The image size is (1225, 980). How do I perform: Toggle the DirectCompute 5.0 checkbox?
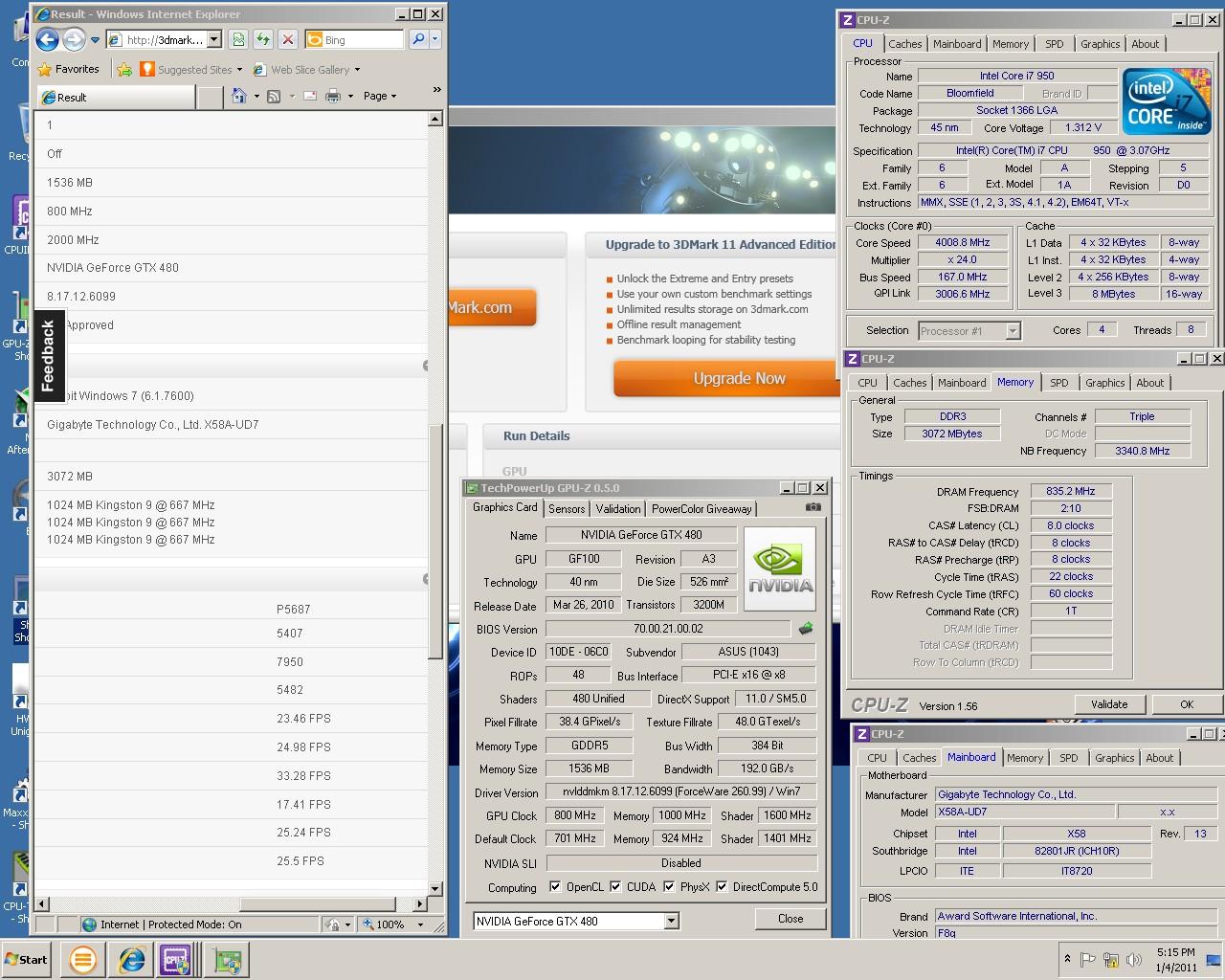coord(722,887)
